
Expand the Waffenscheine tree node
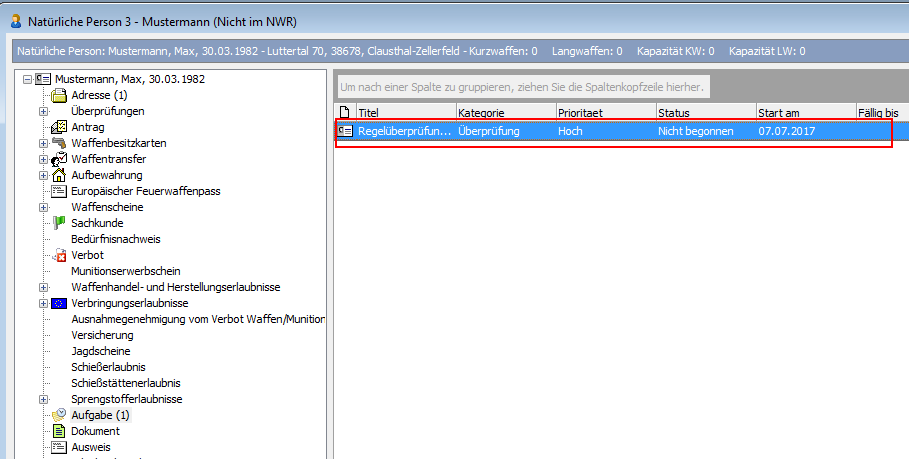click(x=43, y=207)
